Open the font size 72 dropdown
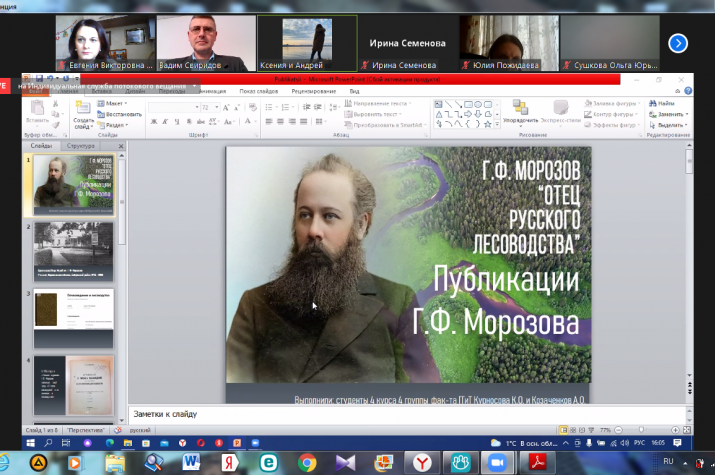 coord(217,108)
